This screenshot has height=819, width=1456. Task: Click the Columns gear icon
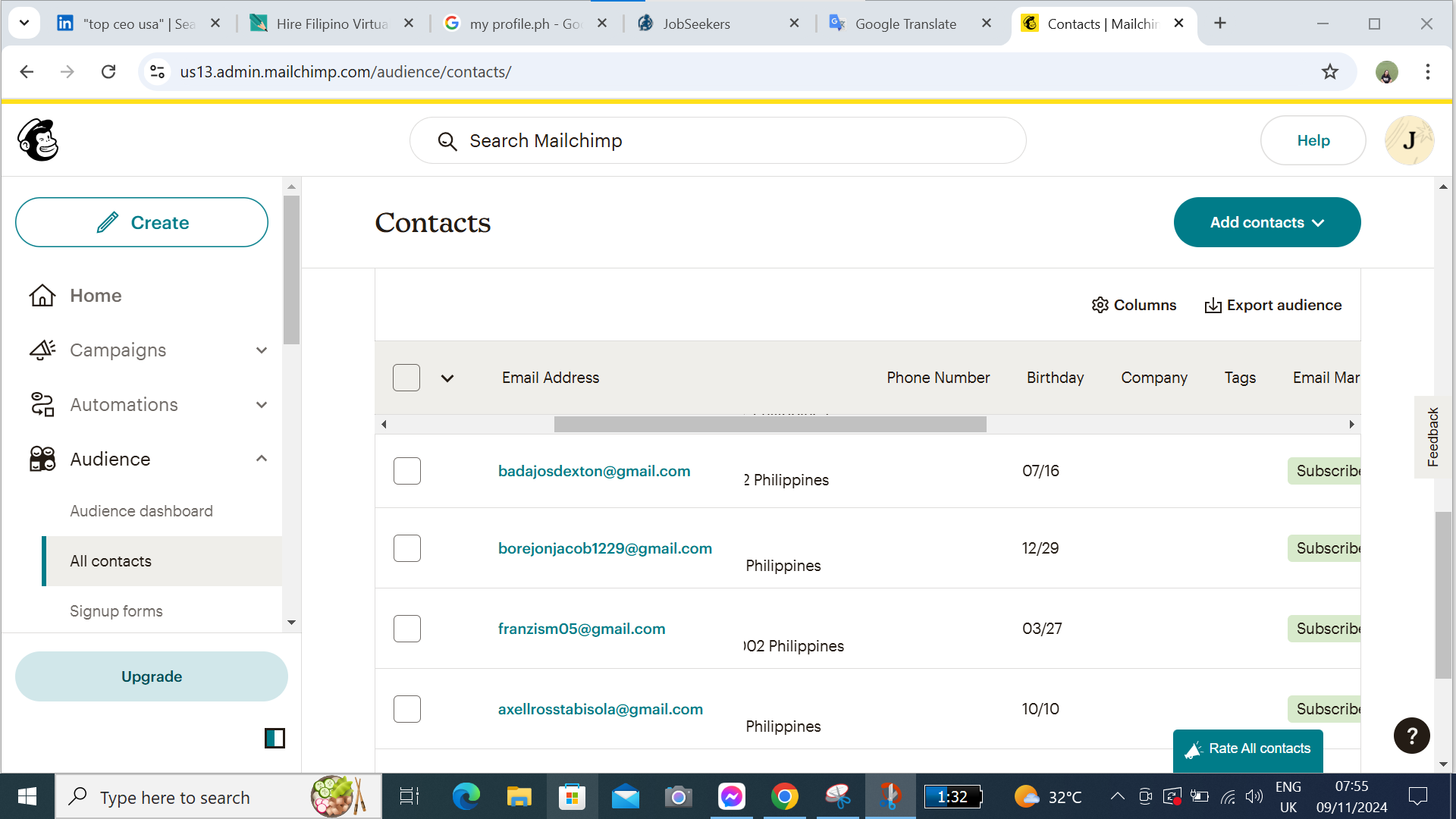[1100, 305]
